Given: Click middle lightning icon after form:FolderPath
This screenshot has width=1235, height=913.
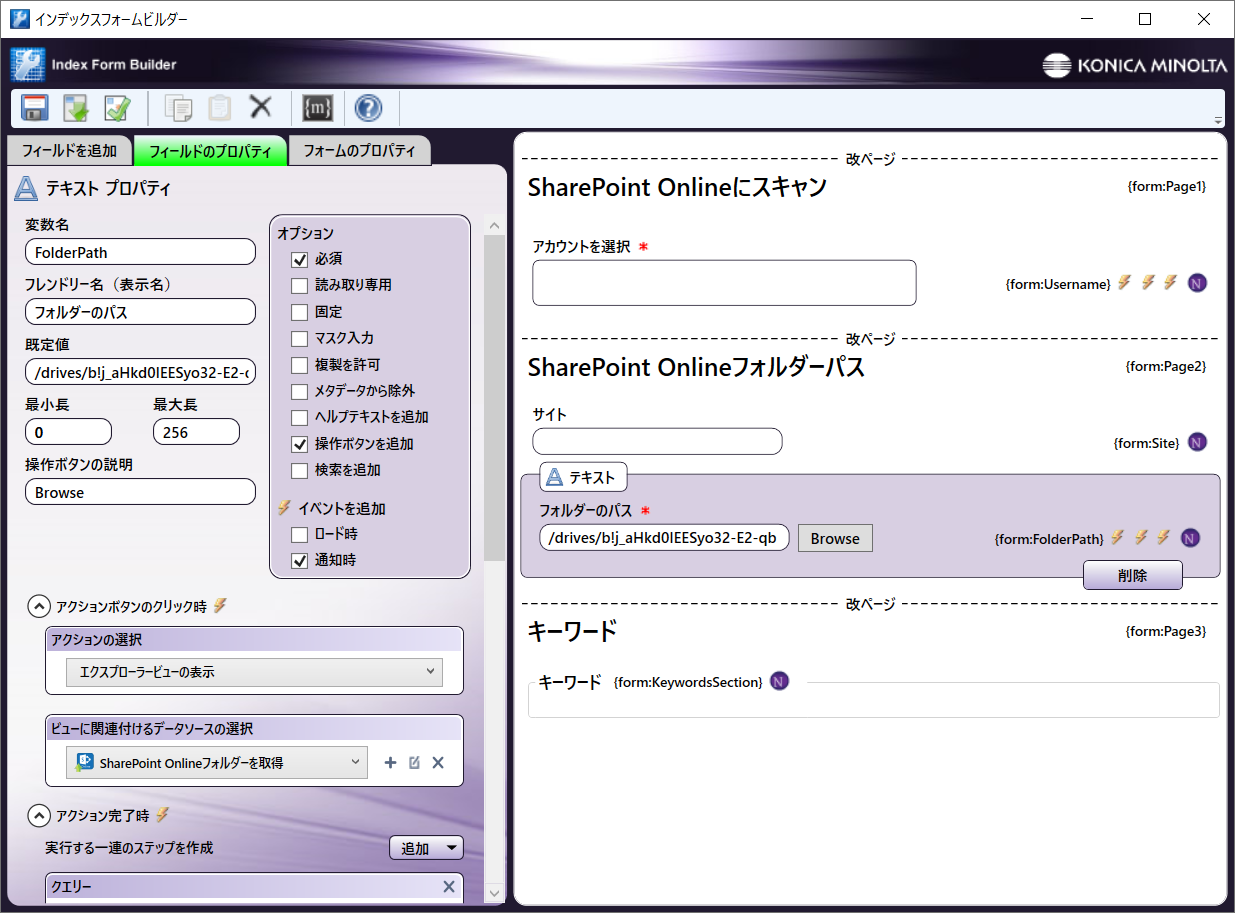Looking at the screenshot, I should click(1140, 538).
